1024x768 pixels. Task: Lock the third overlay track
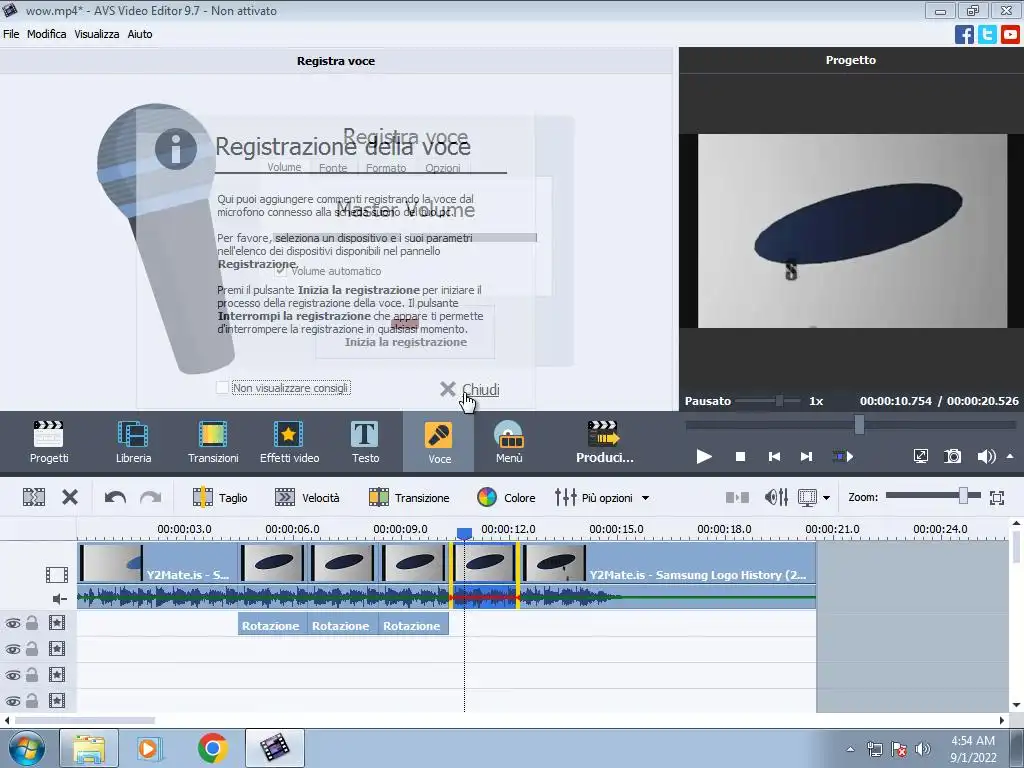click(x=31, y=675)
